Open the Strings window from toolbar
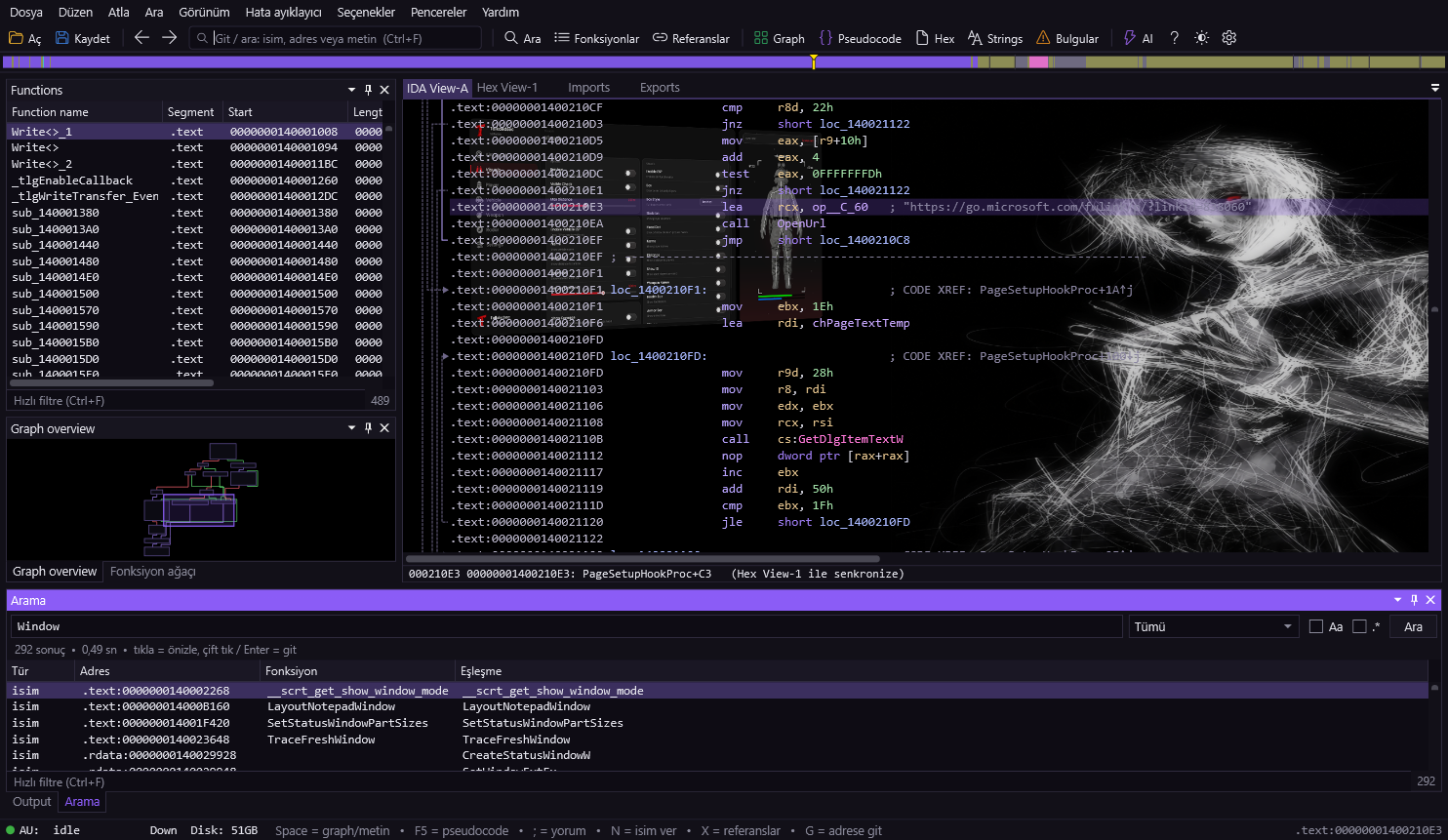 (x=995, y=38)
